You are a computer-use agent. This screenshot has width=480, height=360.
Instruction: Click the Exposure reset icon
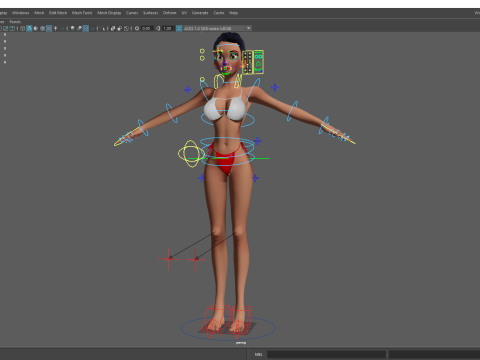(137, 28)
